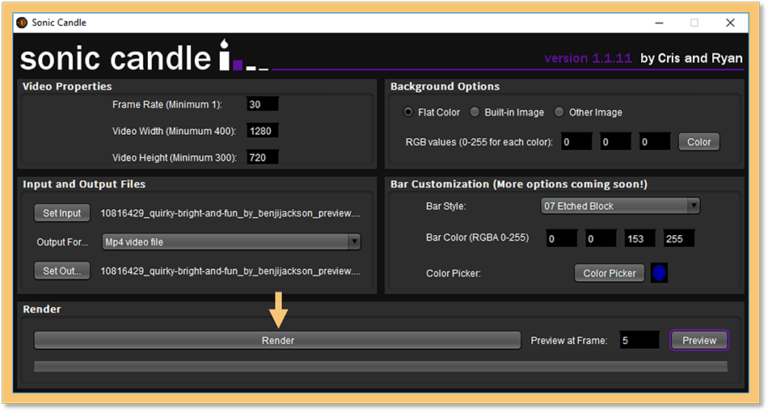768x412 pixels.
Task: Click the render progress bar
Action: point(381,366)
